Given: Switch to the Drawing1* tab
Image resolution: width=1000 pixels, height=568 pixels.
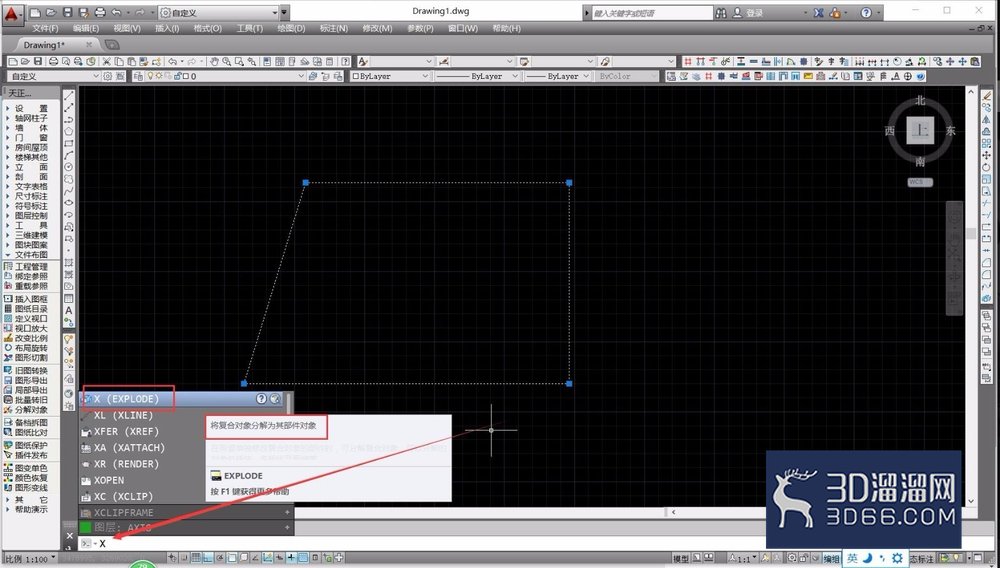Looking at the screenshot, I should click(45, 45).
